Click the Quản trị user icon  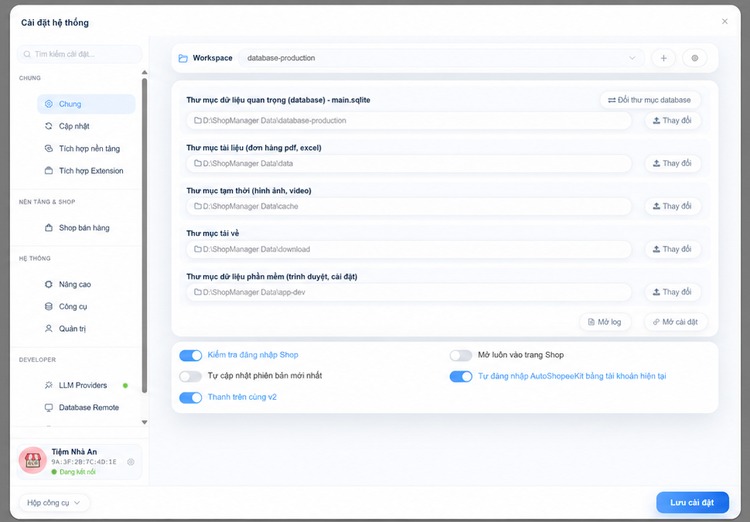(48, 329)
